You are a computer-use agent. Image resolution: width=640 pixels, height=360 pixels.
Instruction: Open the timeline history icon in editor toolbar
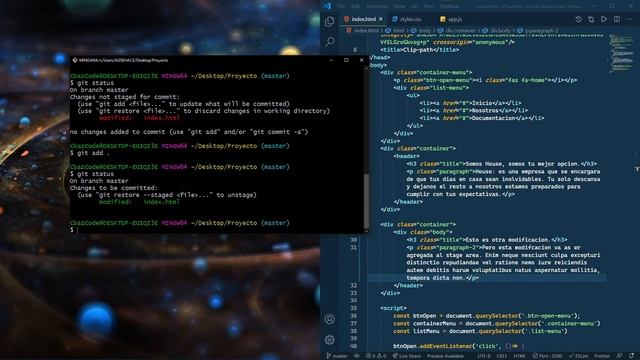(x=578, y=19)
